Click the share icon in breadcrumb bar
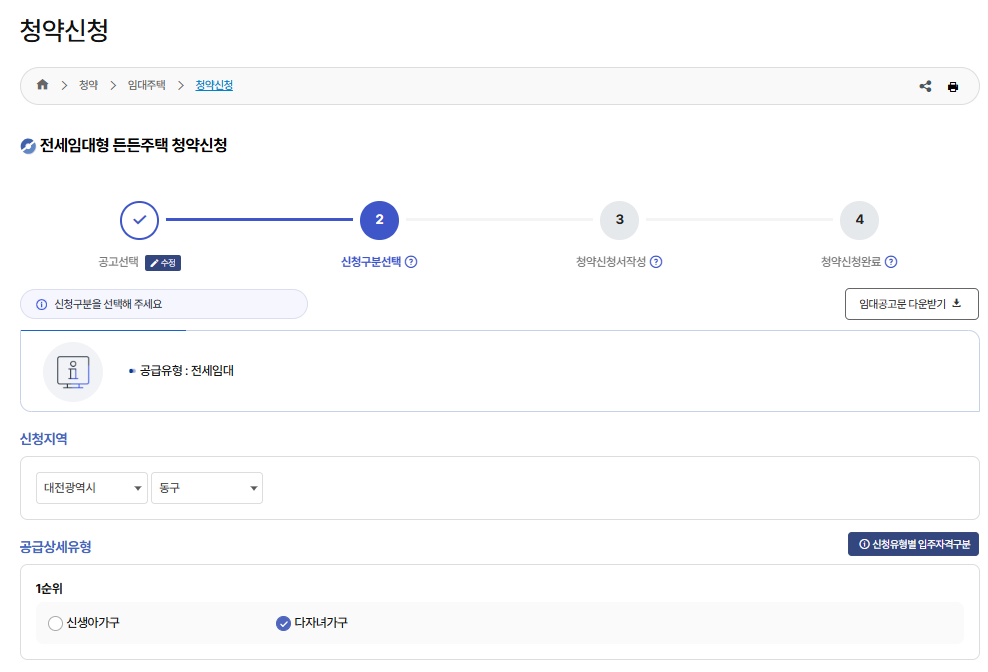The width and height of the screenshot is (988, 672). [925, 86]
